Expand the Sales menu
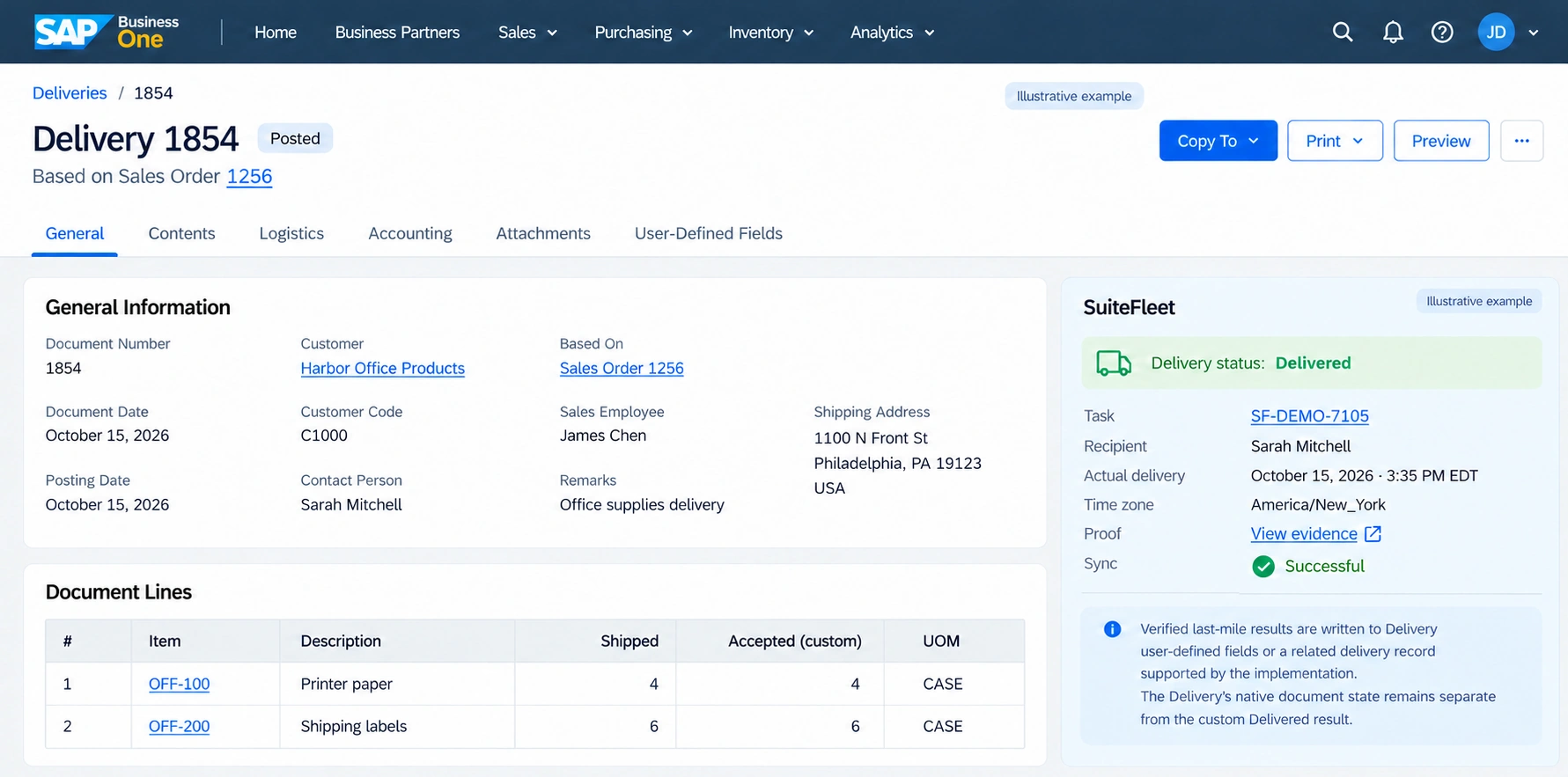 [527, 33]
